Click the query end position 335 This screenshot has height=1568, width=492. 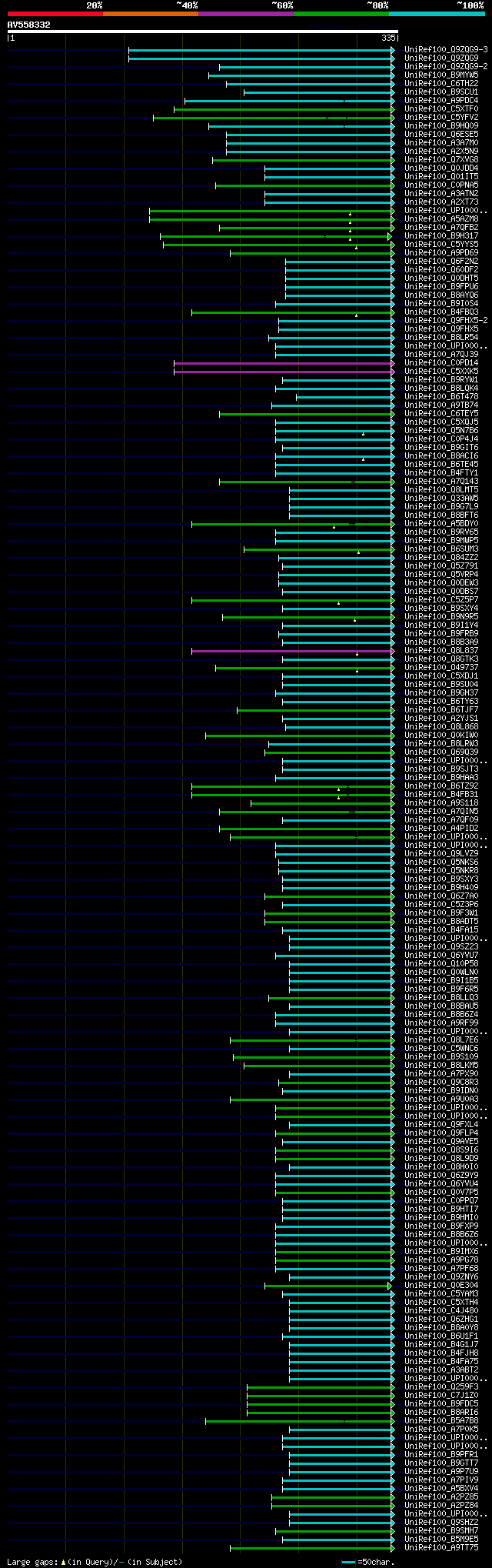(388, 38)
